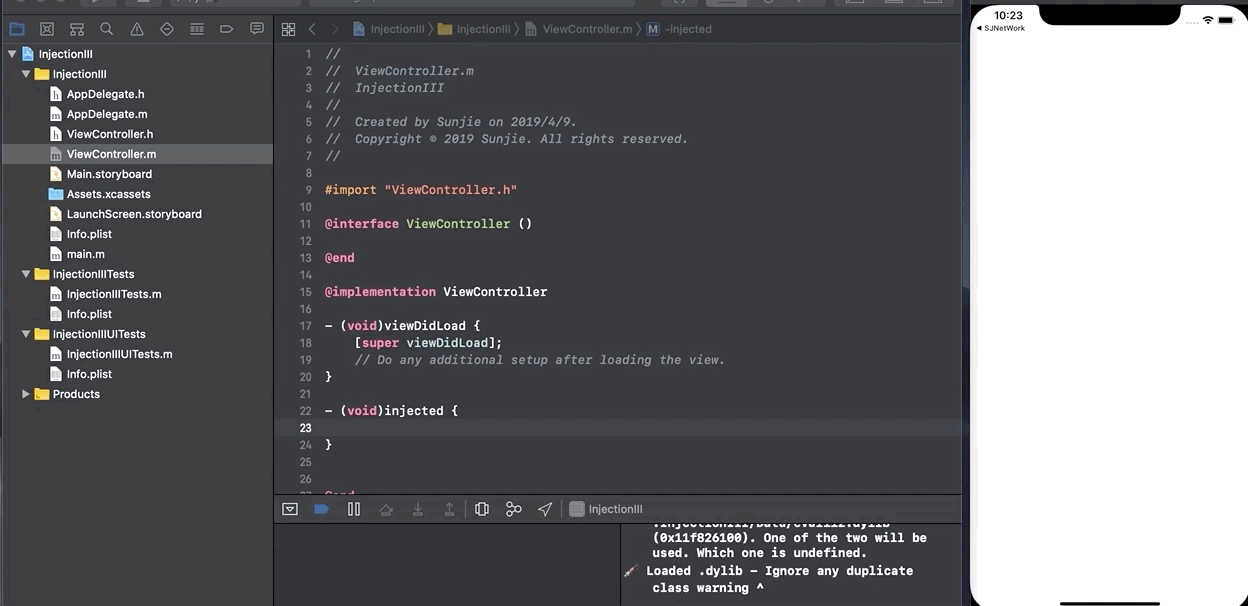The width and height of the screenshot is (1248, 606).
Task: Open Simulate Location arrow
Action: coord(545,509)
